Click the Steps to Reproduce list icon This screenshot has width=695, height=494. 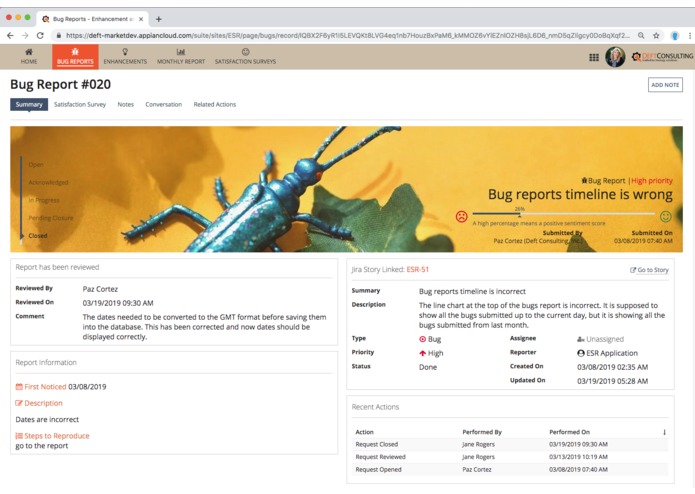coord(19,436)
